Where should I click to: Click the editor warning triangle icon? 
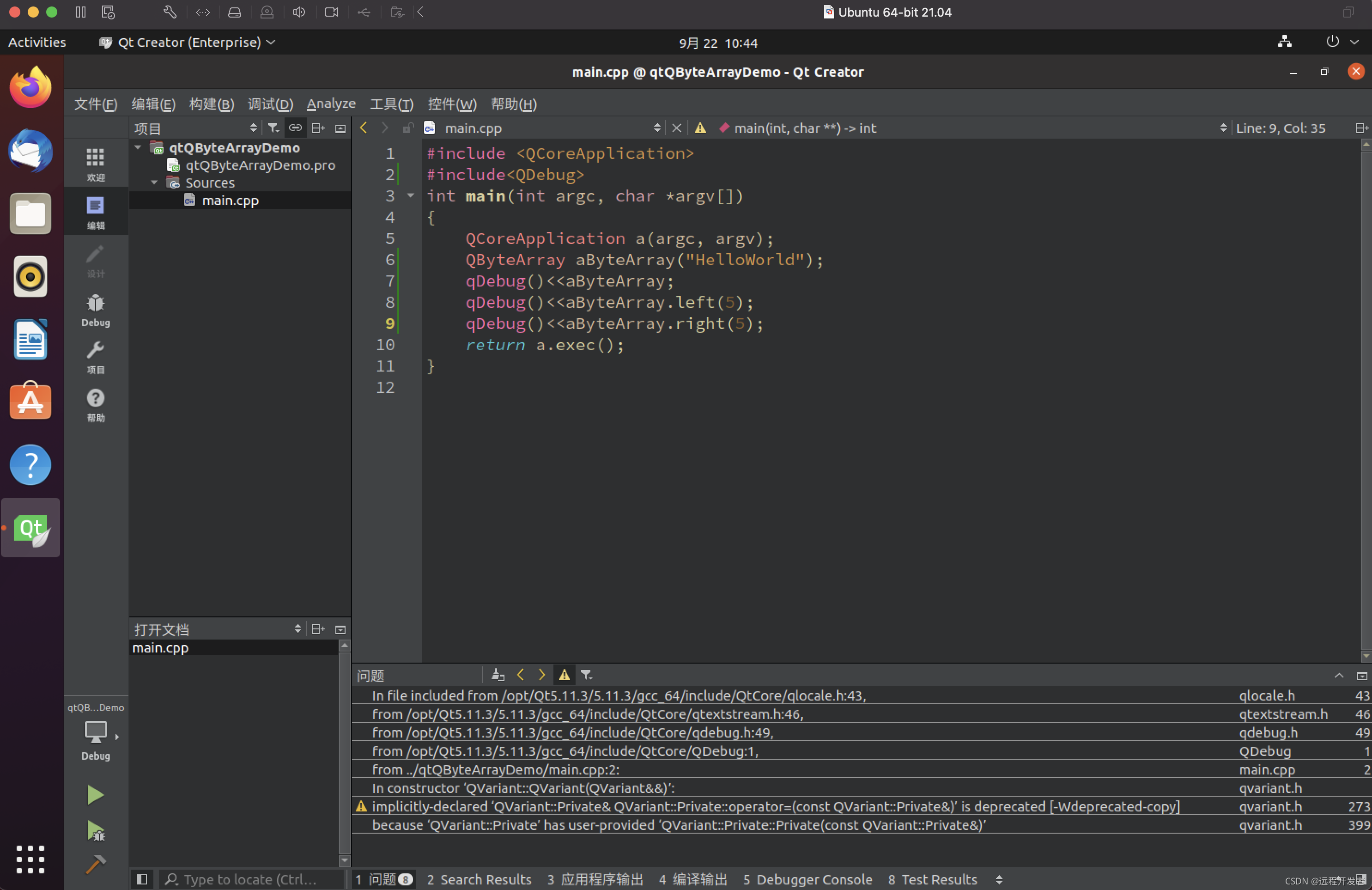[x=700, y=128]
